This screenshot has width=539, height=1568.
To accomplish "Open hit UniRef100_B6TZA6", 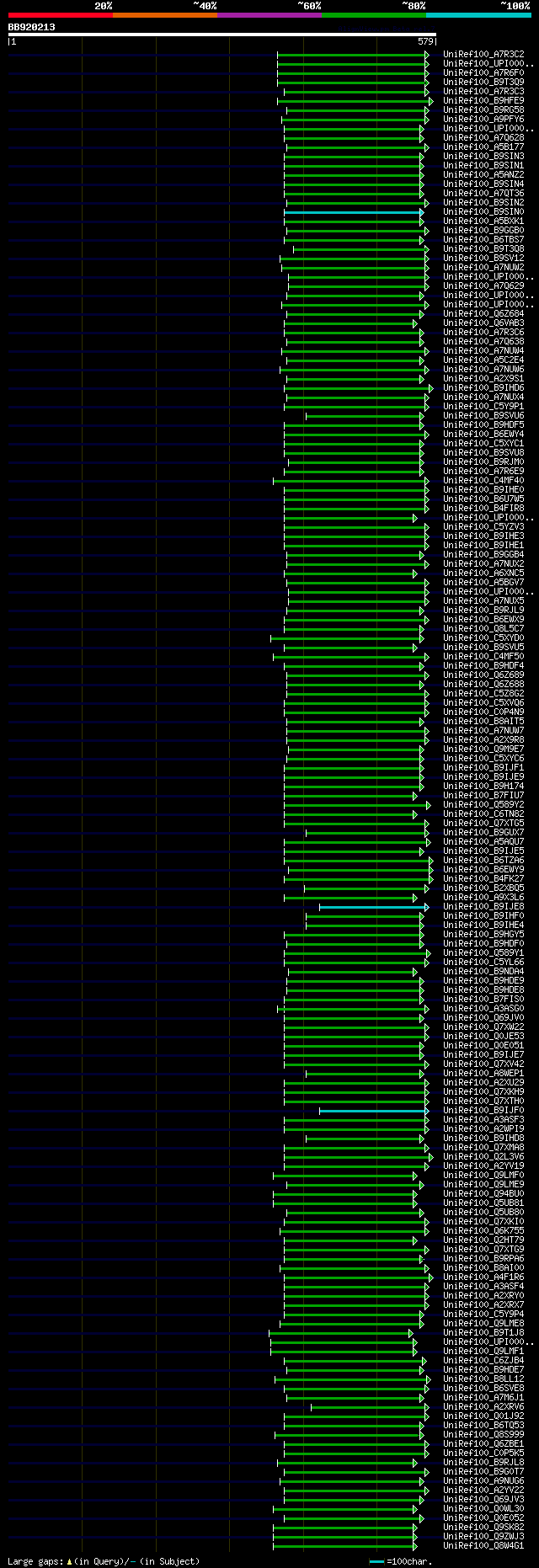I will (483, 861).
